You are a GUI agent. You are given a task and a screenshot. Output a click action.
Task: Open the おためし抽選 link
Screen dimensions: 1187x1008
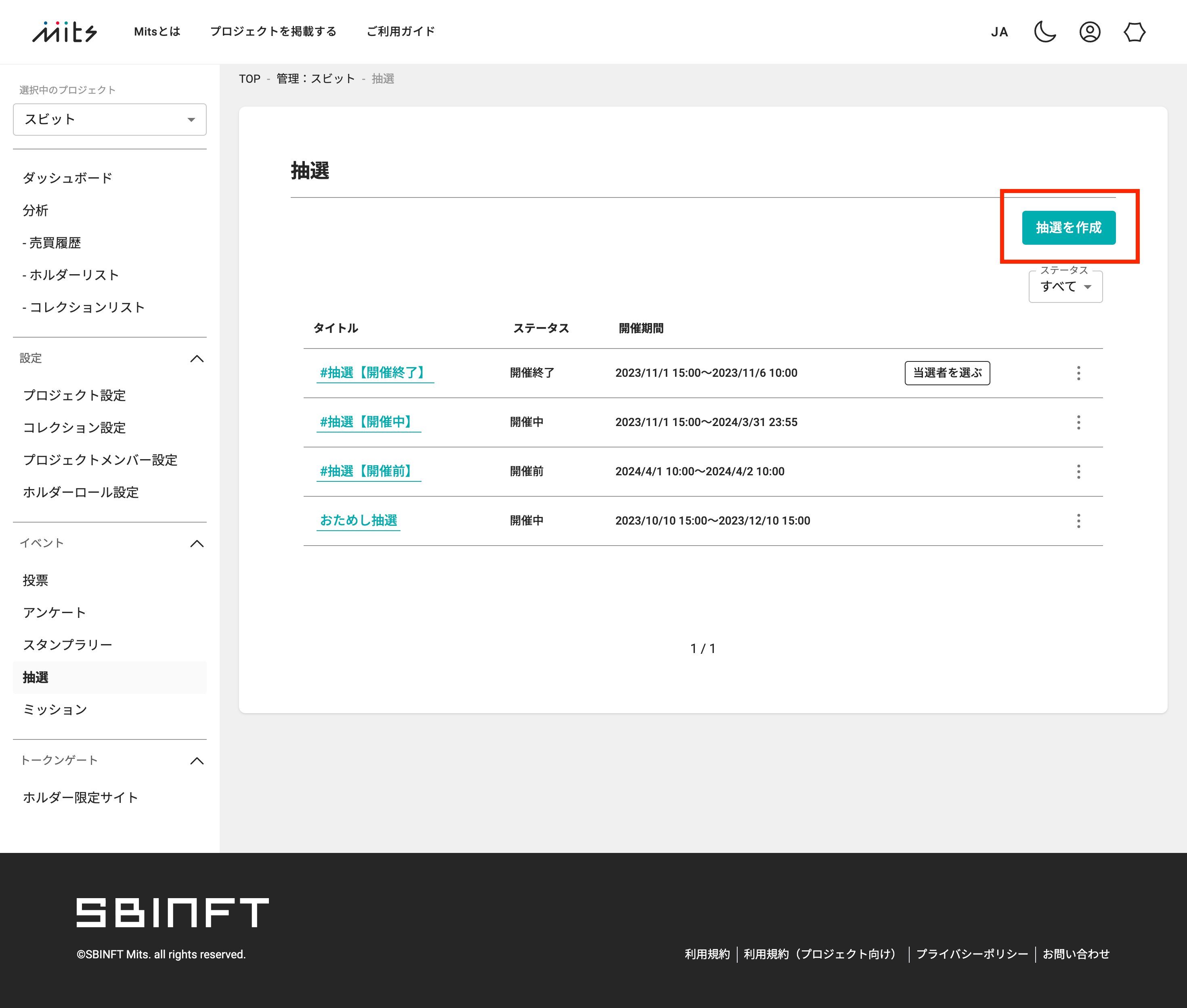point(358,520)
